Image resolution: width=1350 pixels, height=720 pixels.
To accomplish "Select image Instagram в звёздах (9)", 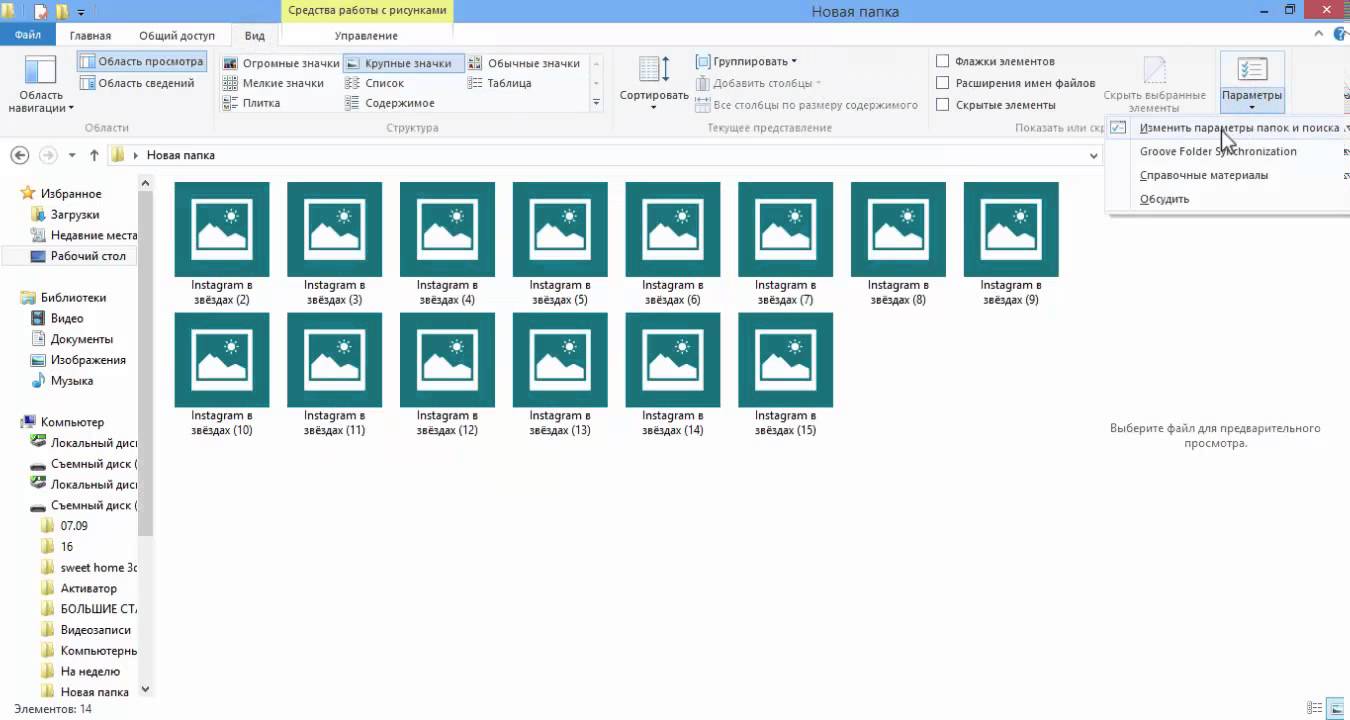I will tap(1010, 243).
